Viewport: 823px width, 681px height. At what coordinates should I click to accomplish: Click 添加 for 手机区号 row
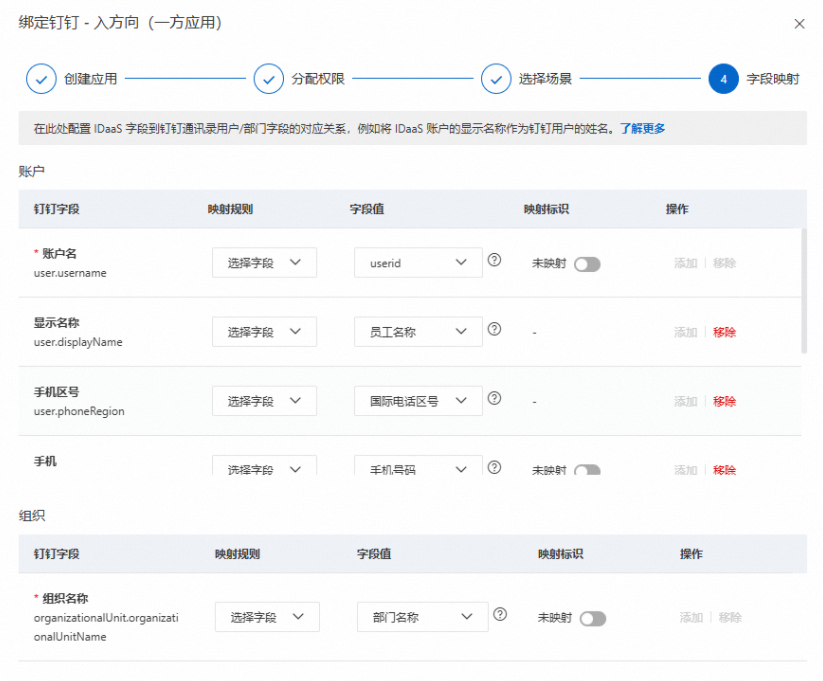[x=685, y=402]
